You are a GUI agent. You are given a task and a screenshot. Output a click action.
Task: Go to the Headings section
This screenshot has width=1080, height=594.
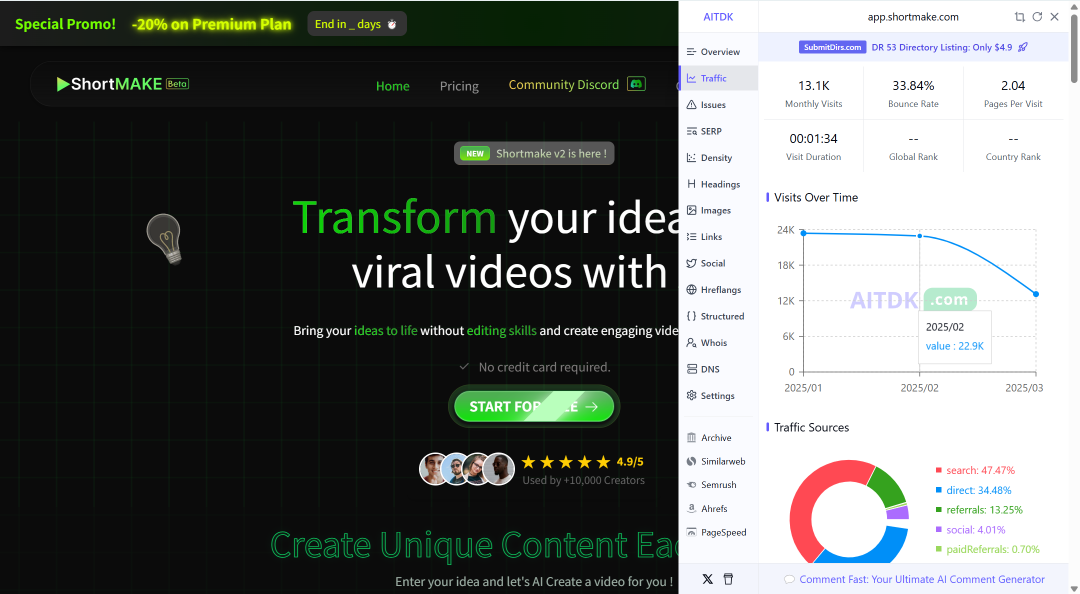(x=718, y=184)
